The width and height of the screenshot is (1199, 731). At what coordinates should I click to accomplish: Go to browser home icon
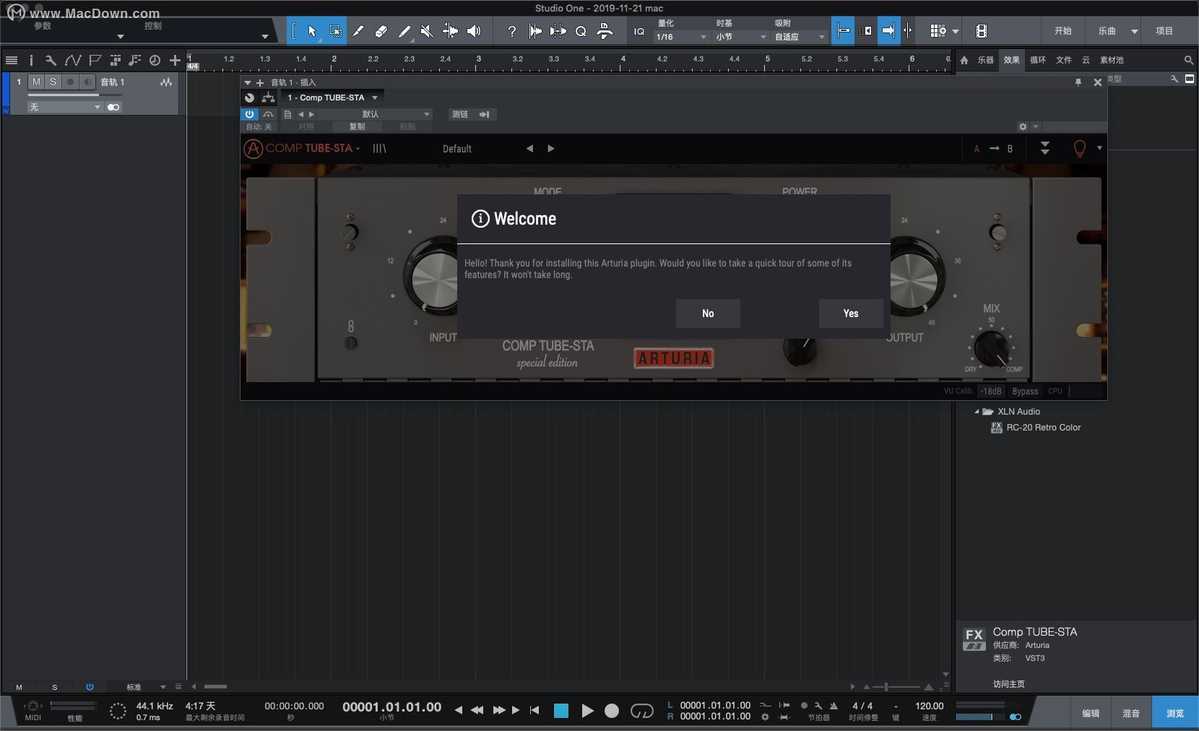964,60
